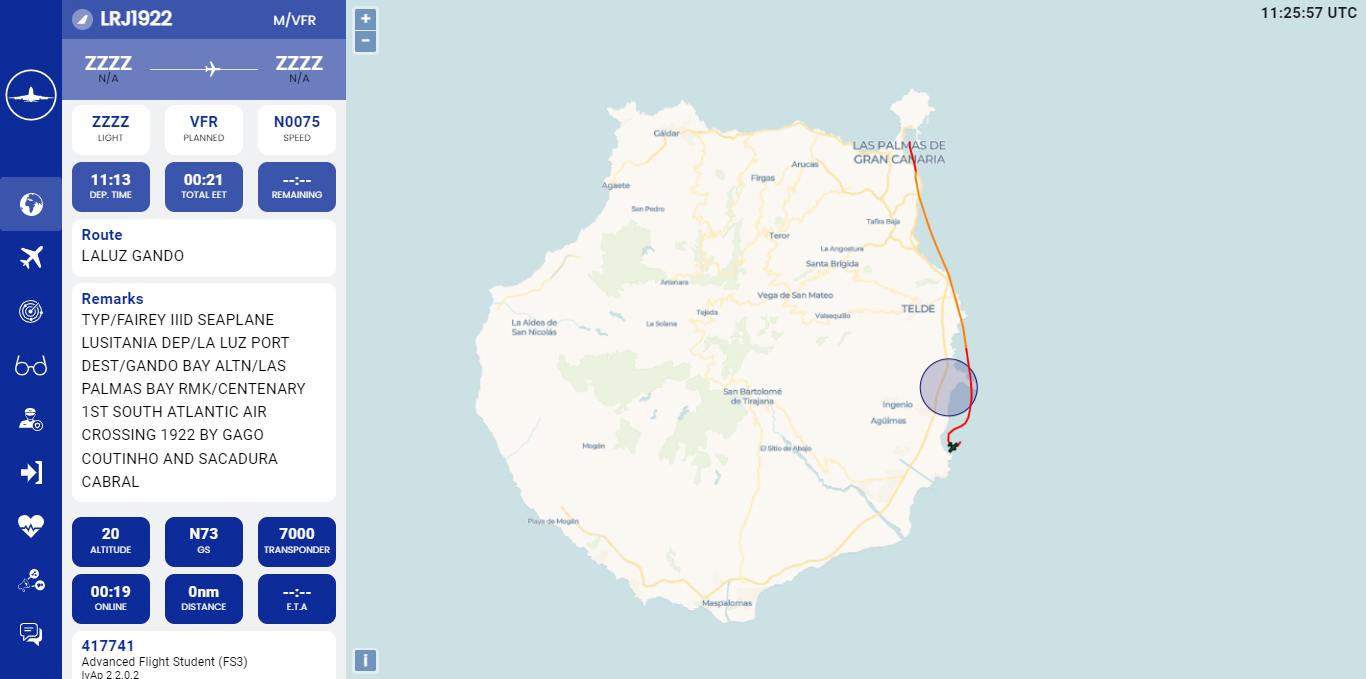Select the blue circle zone near Ingenio

pos(948,387)
